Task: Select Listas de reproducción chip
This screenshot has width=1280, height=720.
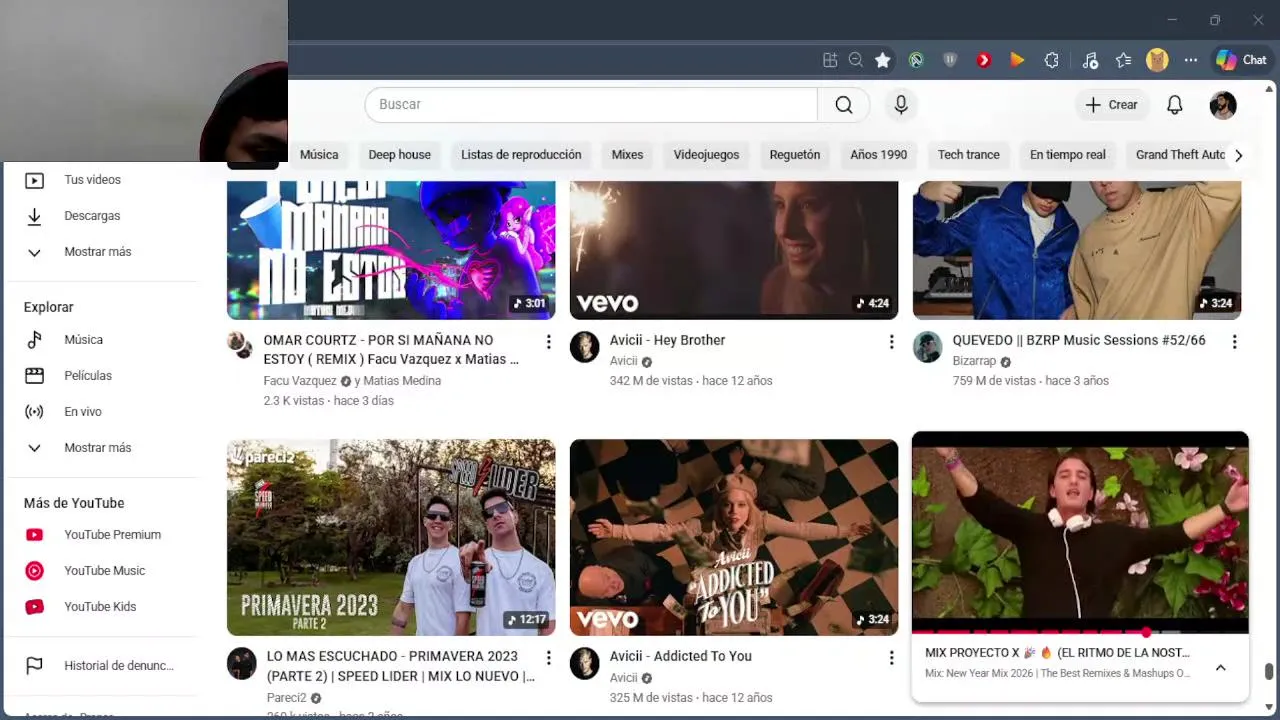Action: point(521,155)
